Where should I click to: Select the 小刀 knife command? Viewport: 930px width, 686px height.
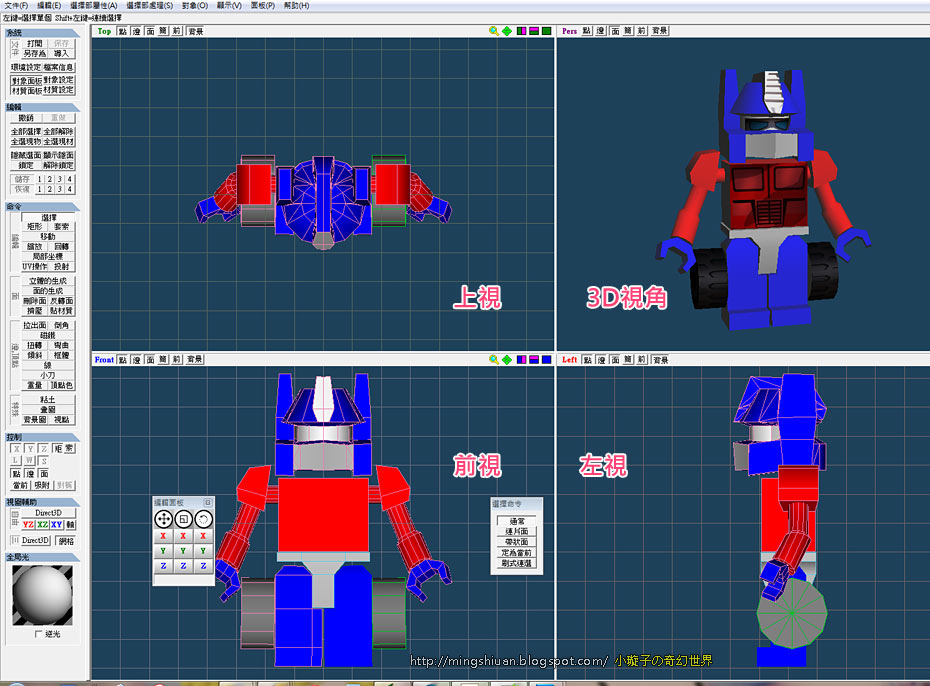[x=48, y=375]
